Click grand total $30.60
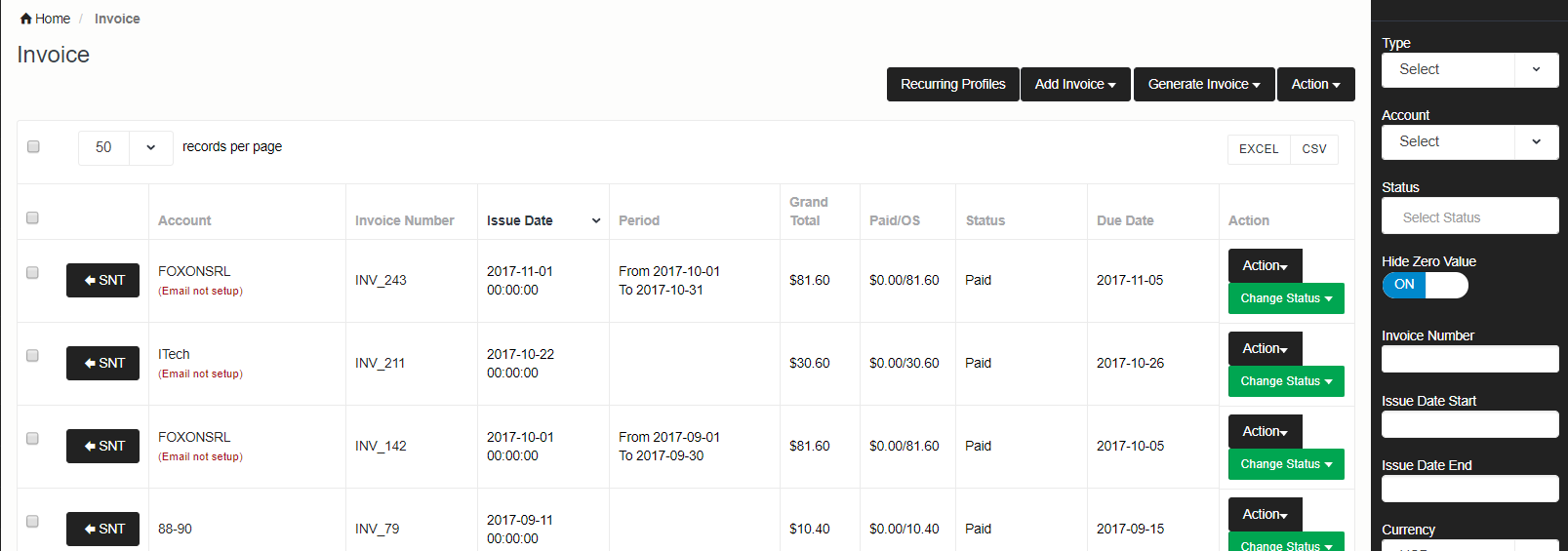 tap(809, 363)
